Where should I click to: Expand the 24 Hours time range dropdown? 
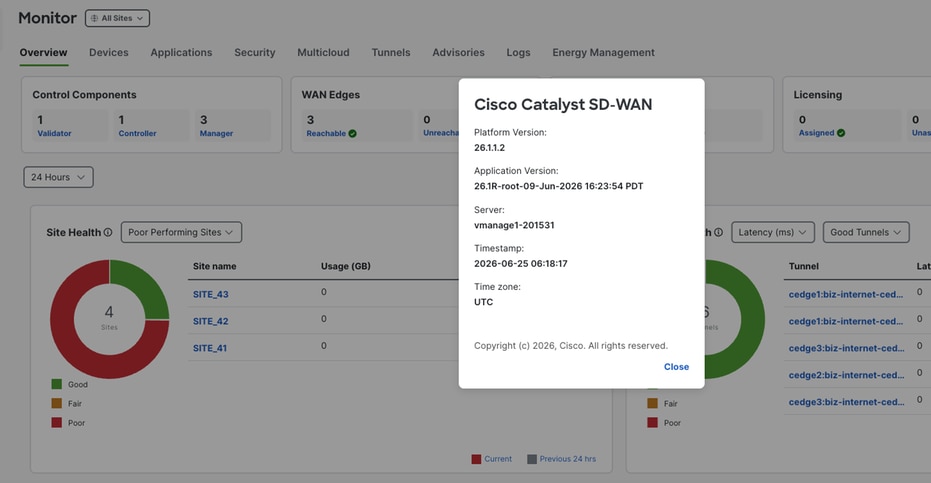tap(58, 177)
